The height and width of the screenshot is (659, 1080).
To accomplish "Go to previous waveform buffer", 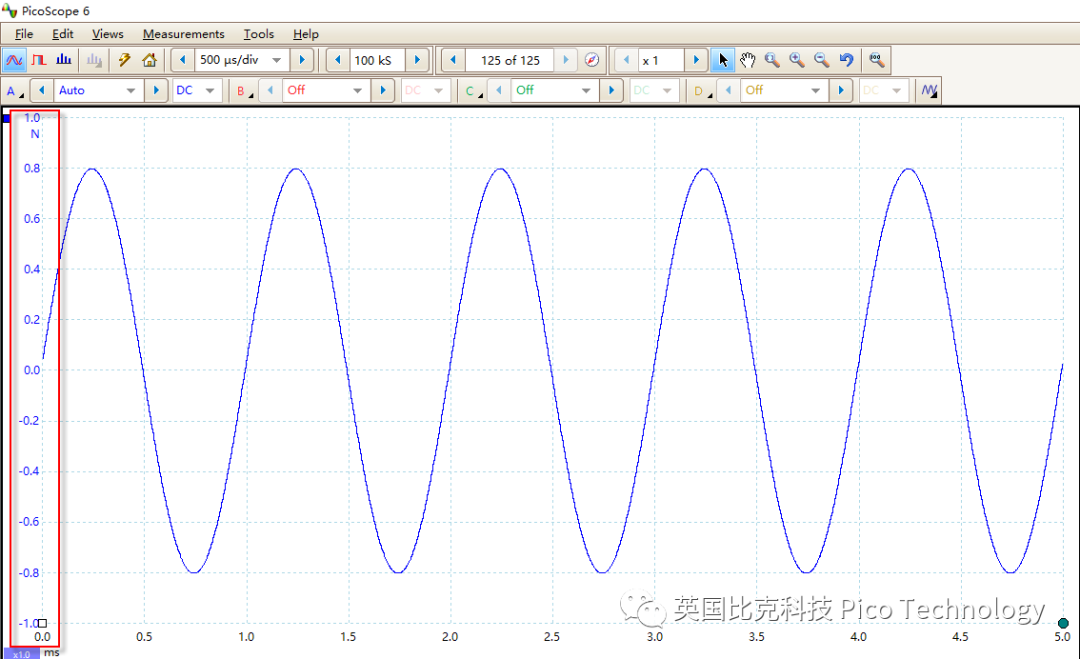I will pos(452,60).
